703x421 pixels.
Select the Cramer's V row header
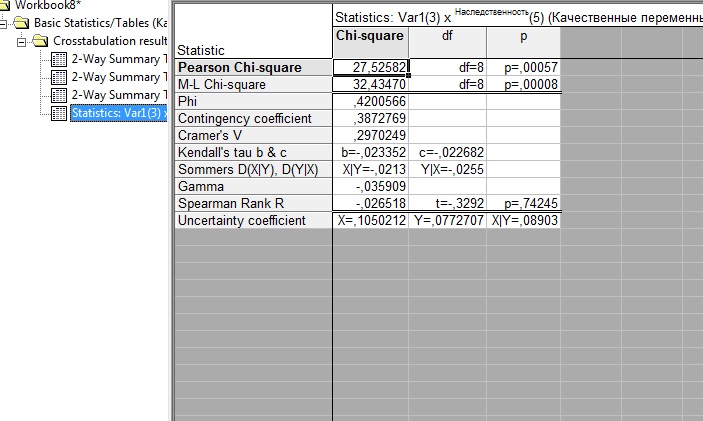(x=254, y=135)
